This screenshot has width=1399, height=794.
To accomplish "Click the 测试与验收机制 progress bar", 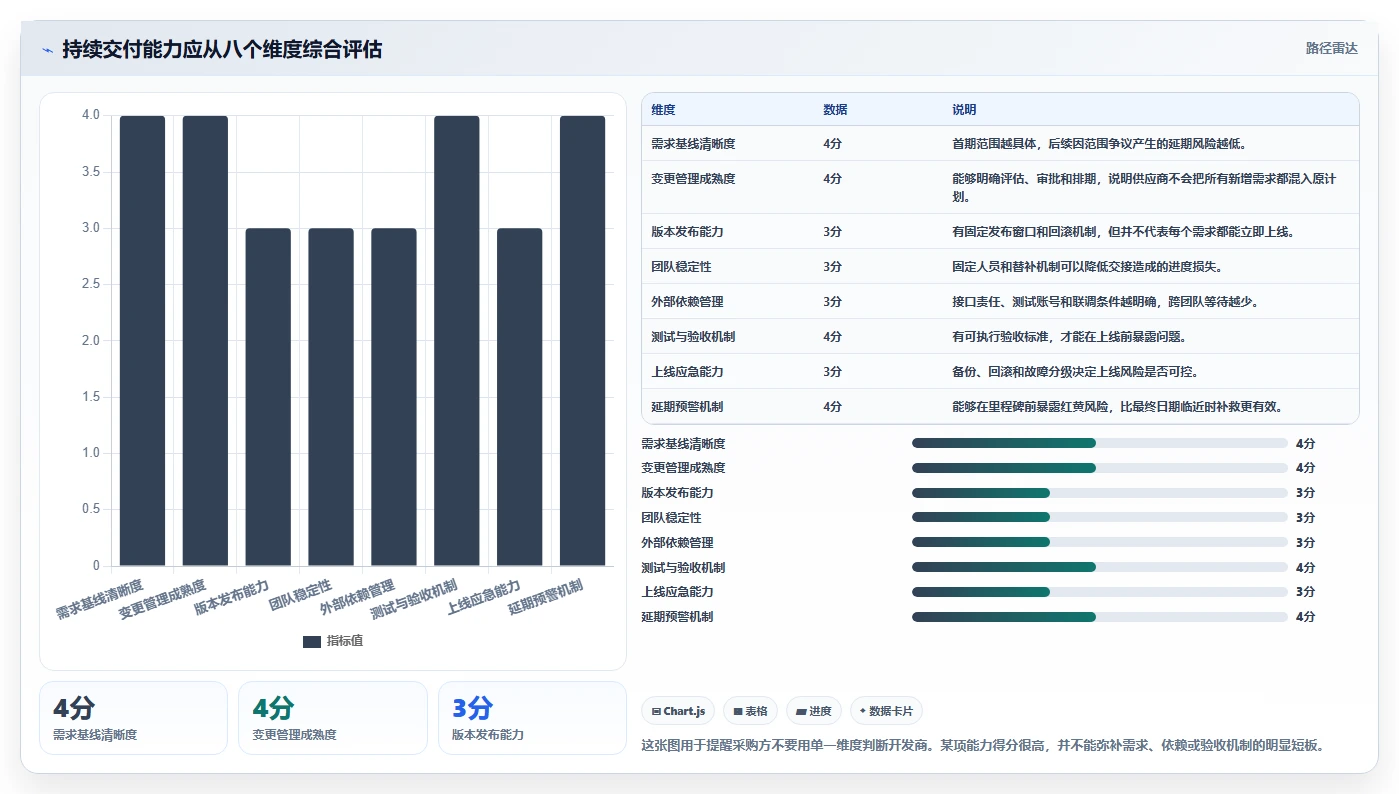I will click(1100, 567).
